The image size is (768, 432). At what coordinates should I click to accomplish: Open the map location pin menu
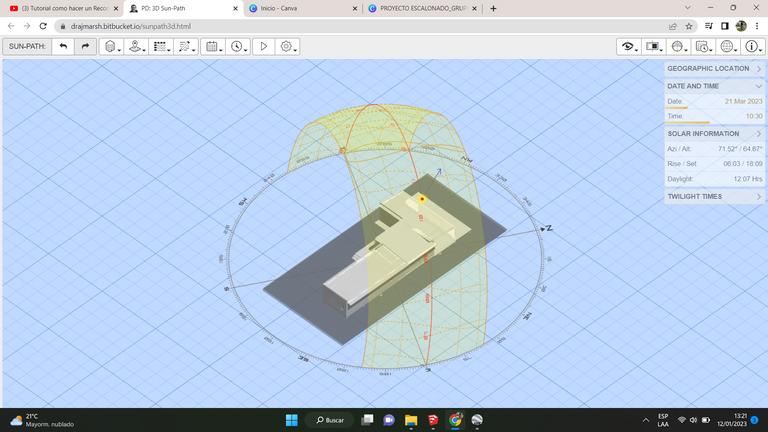pos(136,46)
